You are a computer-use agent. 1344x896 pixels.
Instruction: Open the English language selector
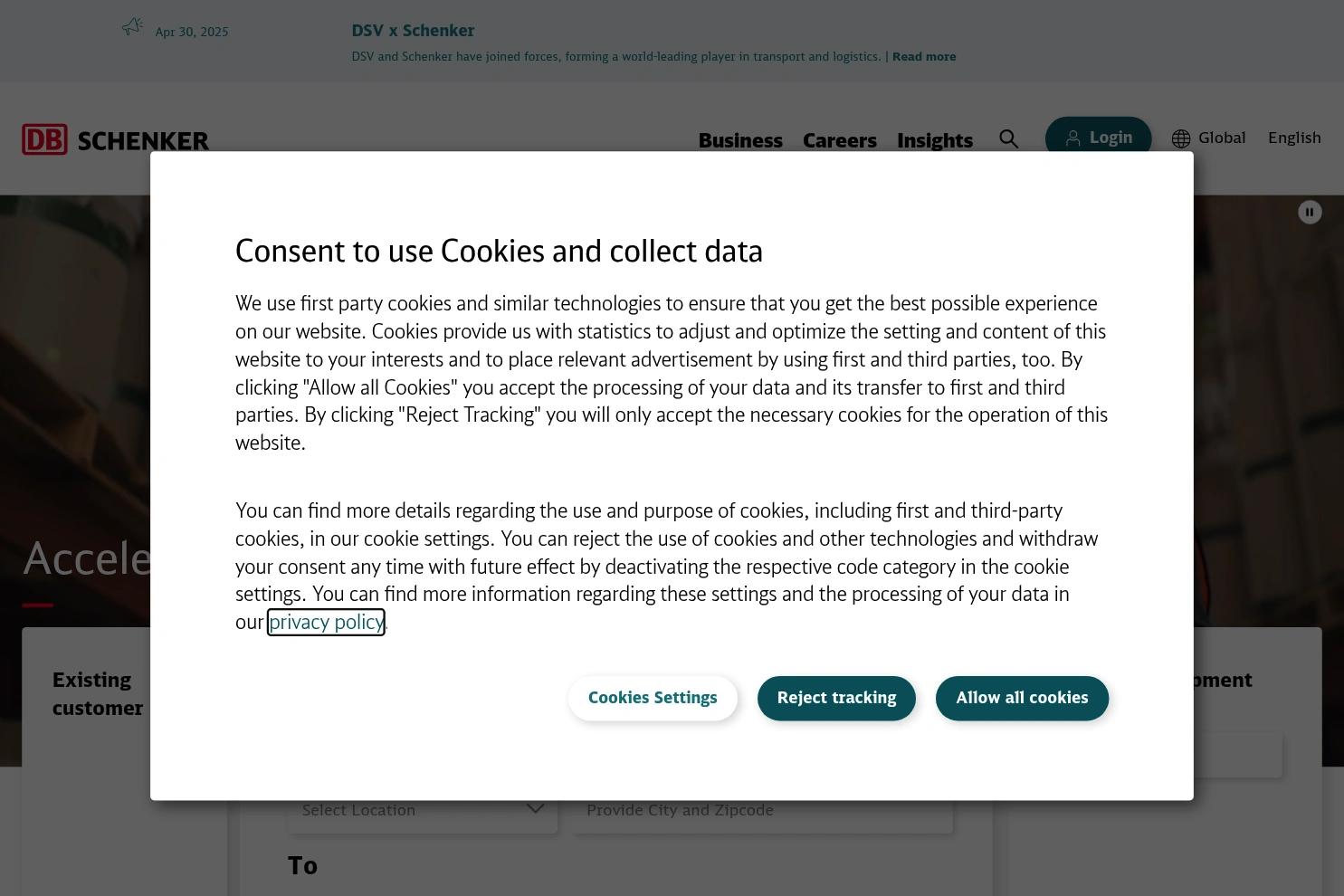(1294, 138)
